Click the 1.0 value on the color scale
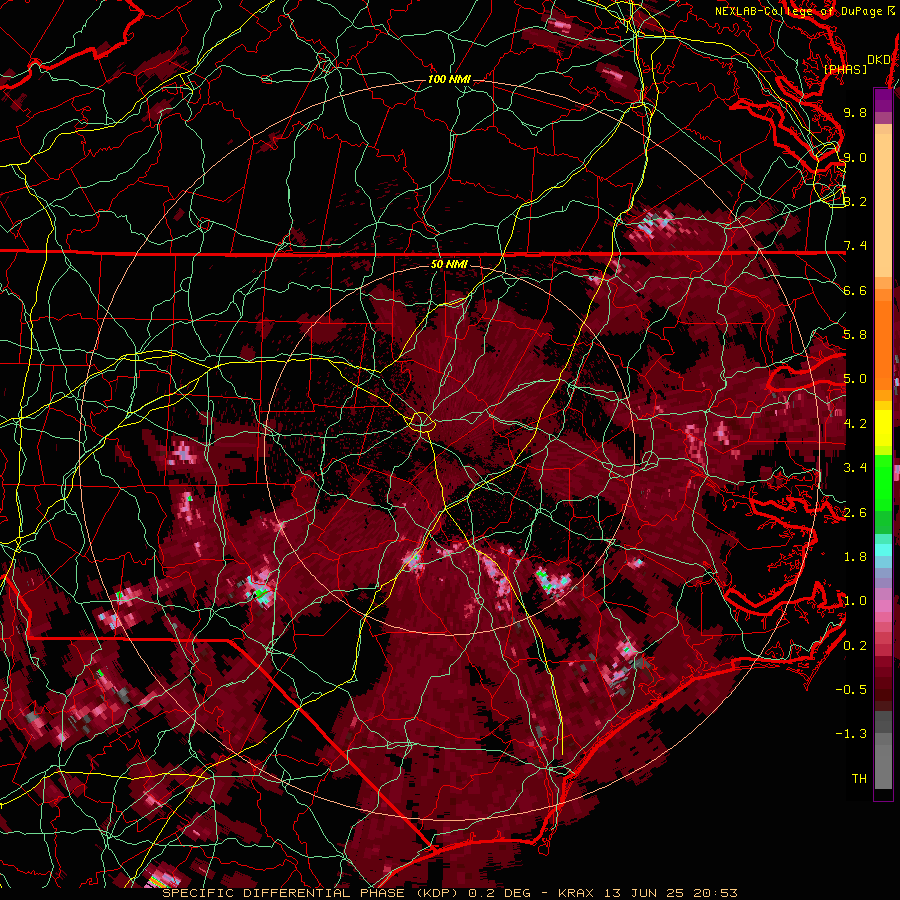This screenshot has width=900, height=900. click(x=855, y=601)
